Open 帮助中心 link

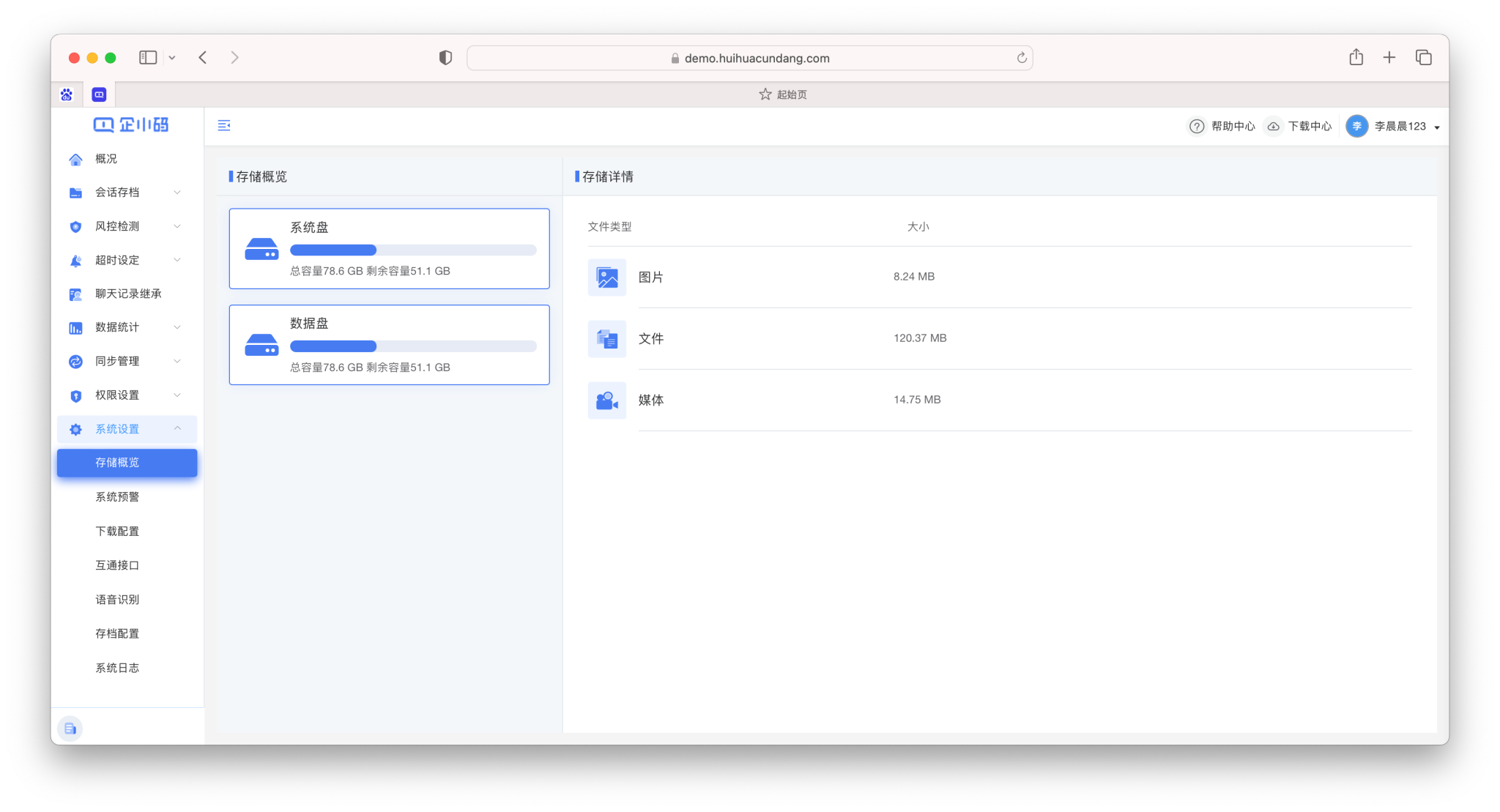pos(1233,127)
